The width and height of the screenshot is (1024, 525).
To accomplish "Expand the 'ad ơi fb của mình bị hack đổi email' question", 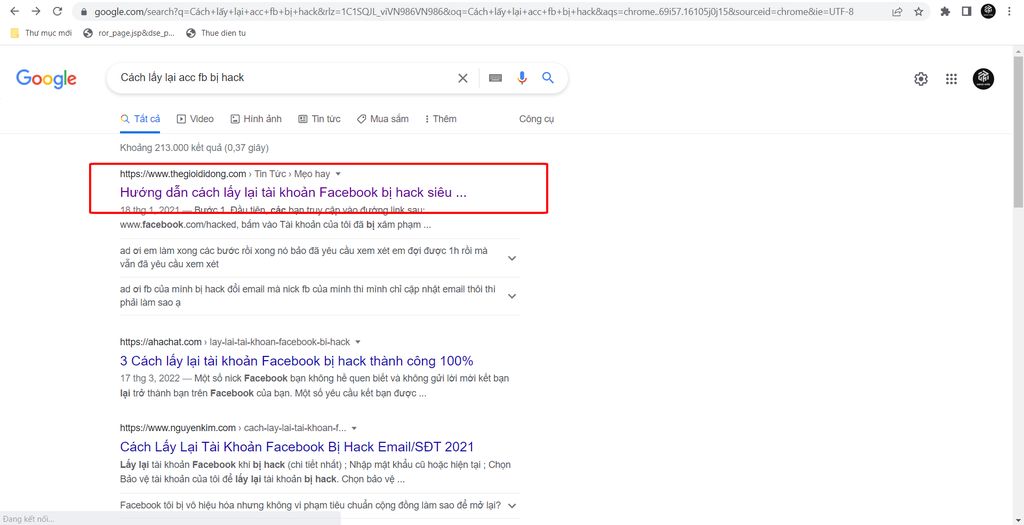I will point(512,296).
